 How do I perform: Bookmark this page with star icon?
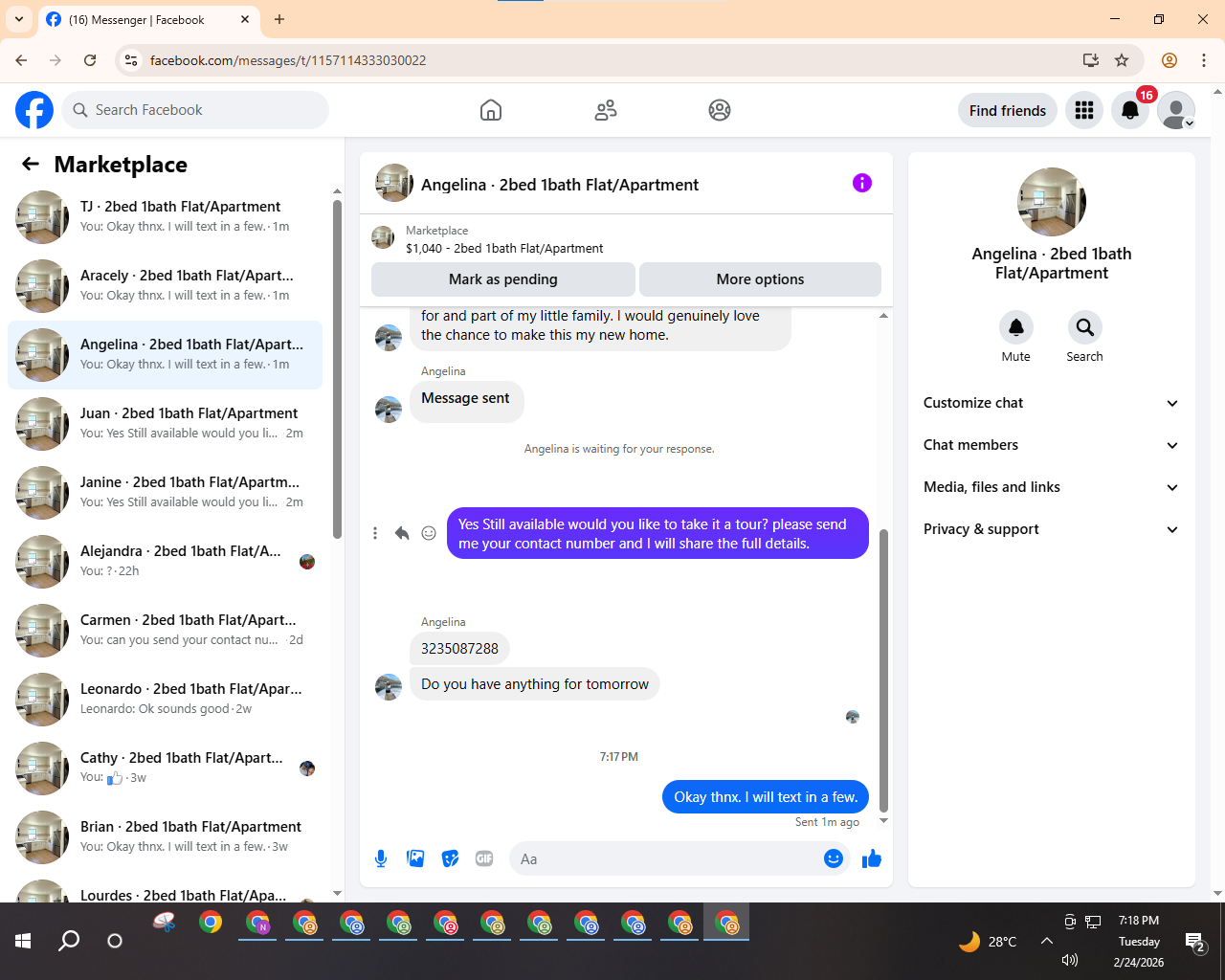[x=1122, y=60]
